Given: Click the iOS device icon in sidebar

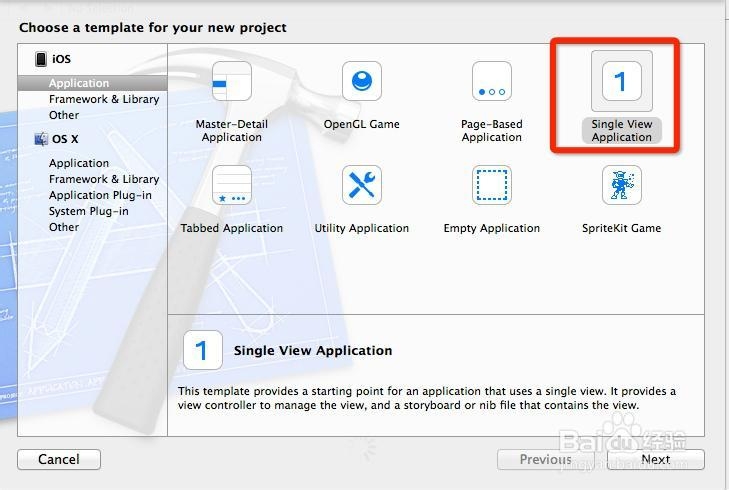Looking at the screenshot, I should coord(41,59).
